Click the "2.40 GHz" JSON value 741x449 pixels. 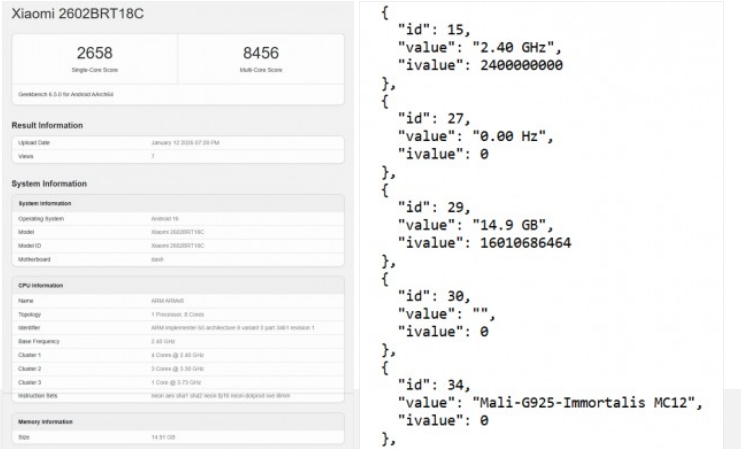(x=509, y=47)
